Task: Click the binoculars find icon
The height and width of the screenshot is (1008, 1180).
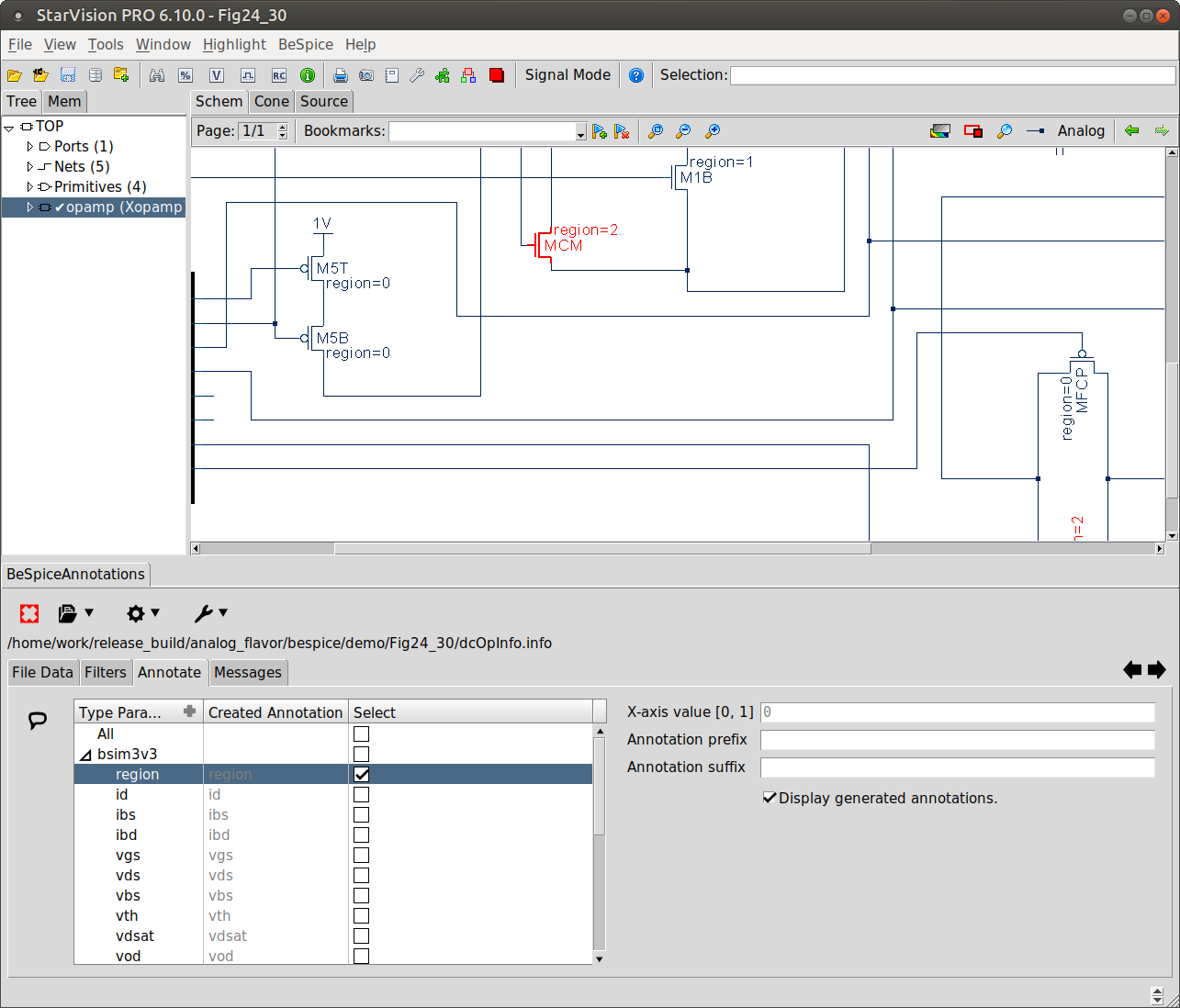Action: (x=157, y=75)
